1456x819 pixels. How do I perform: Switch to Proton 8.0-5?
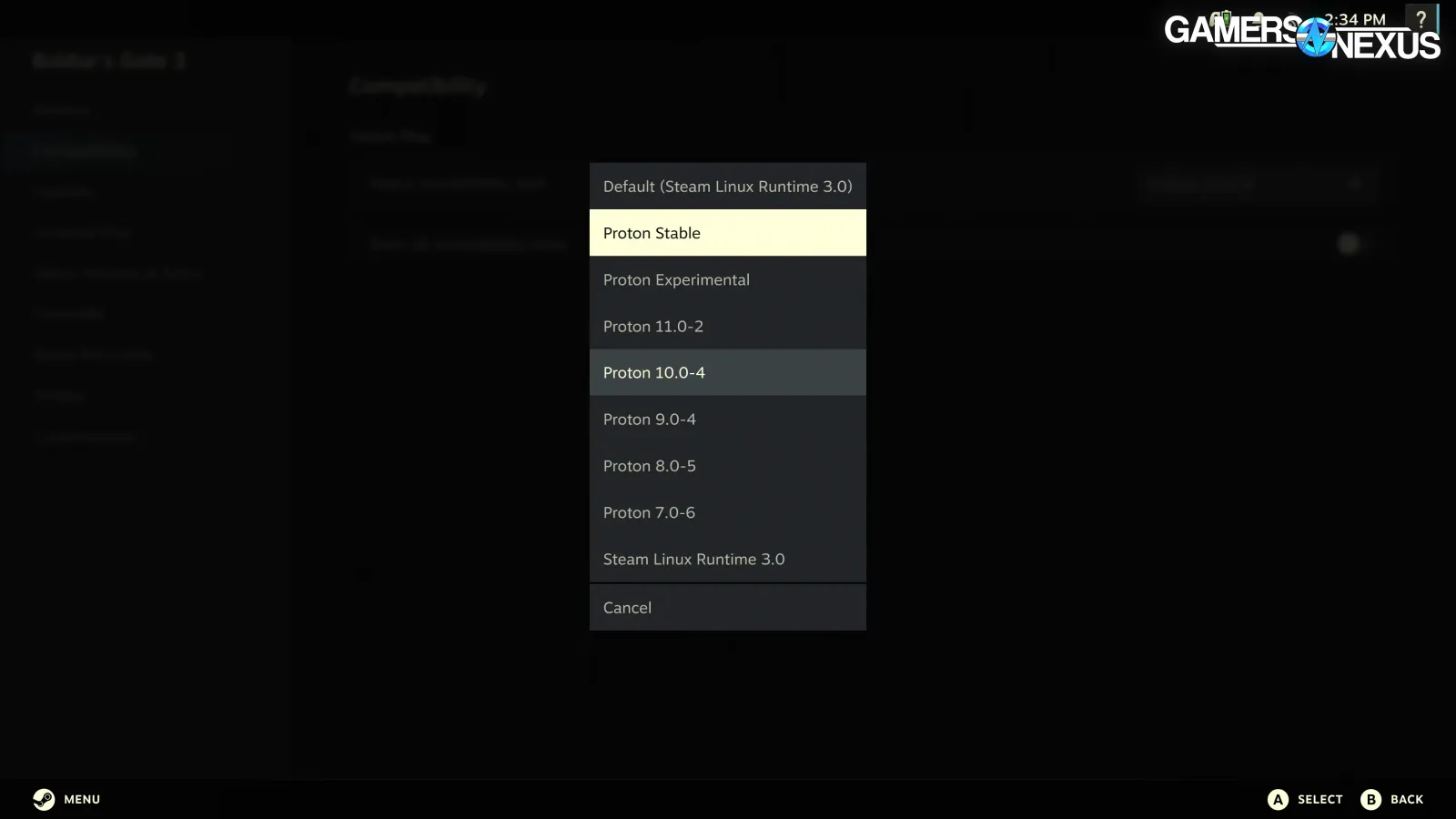tap(728, 465)
